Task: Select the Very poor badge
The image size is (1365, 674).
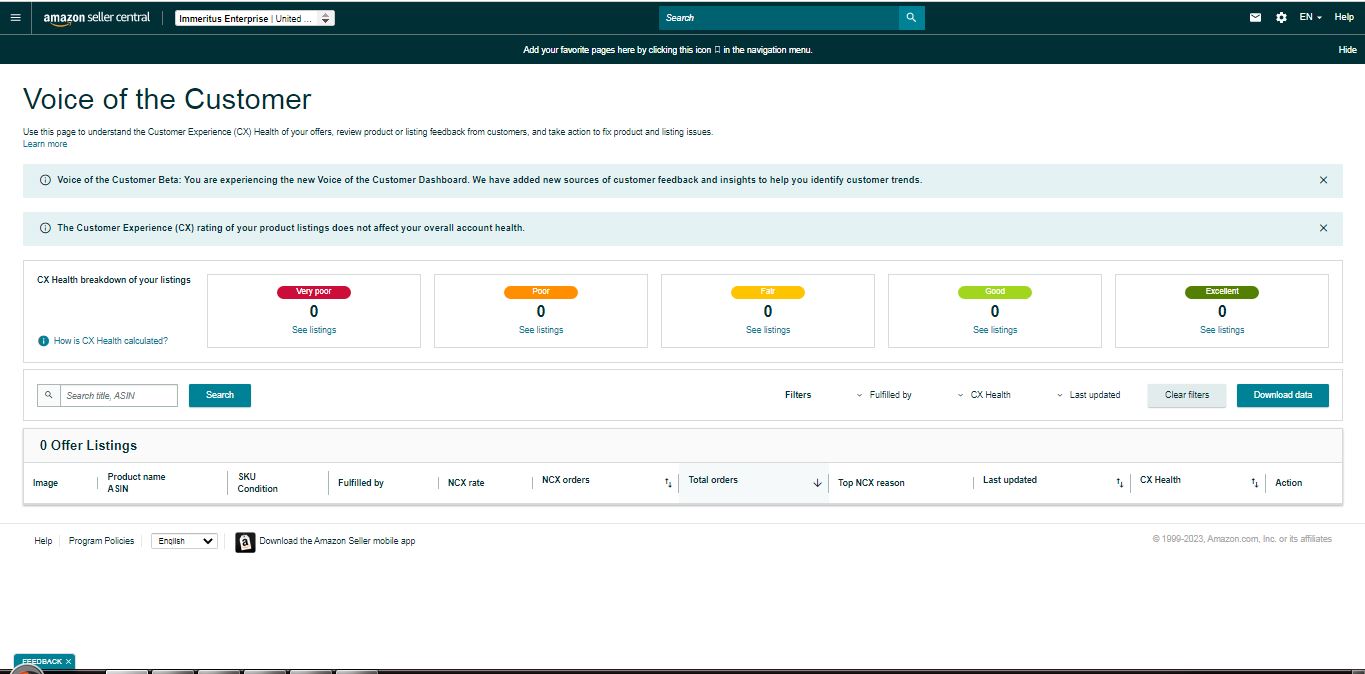Action: coord(314,292)
